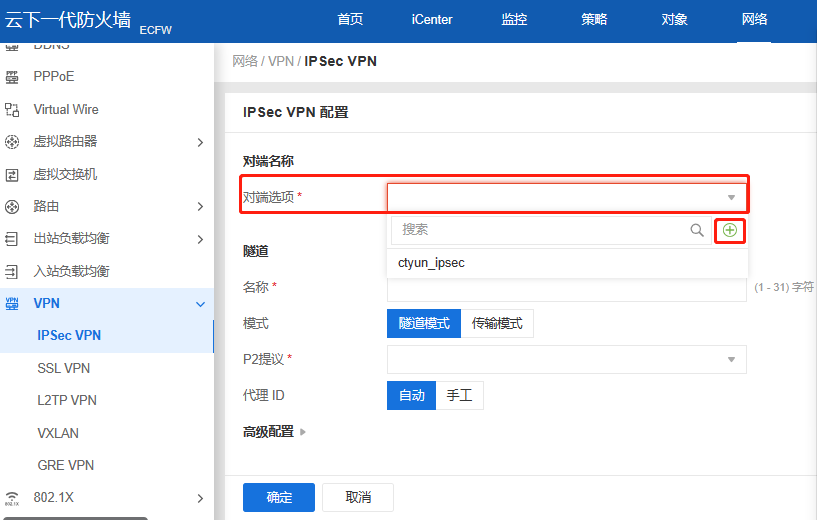
Task: Open SSL VPN in the sidebar
Action: [64, 368]
